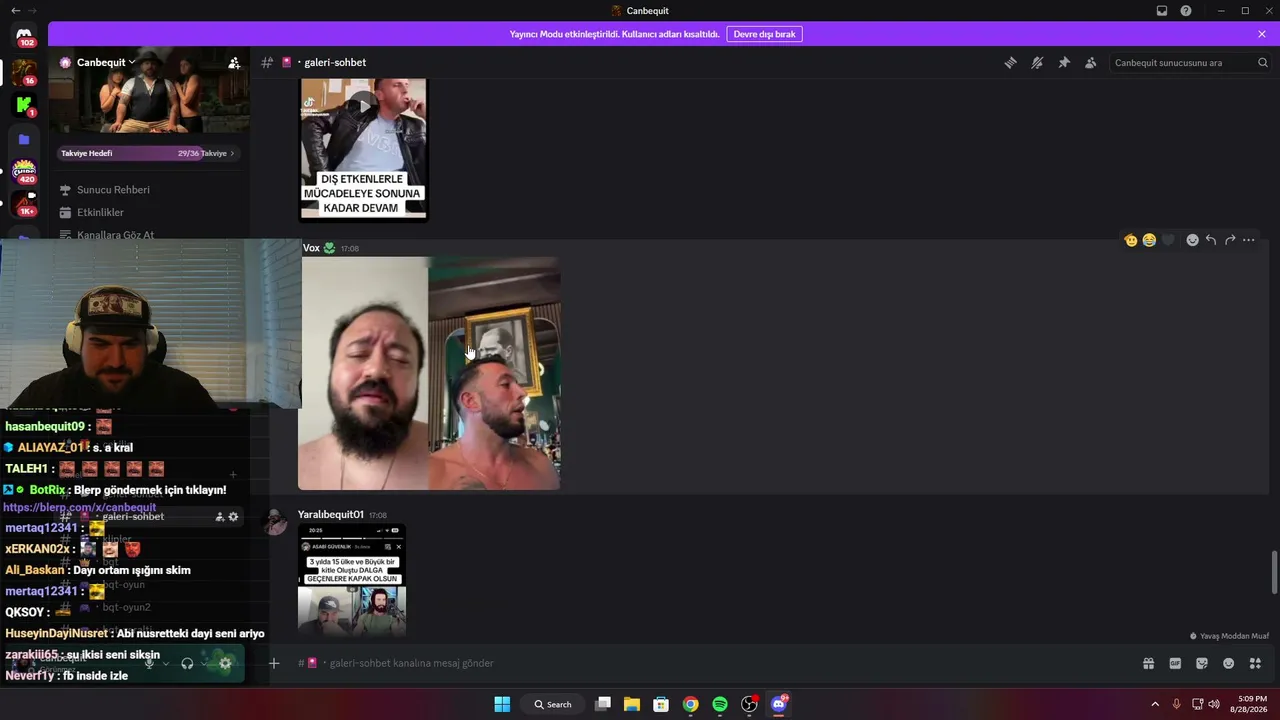The image size is (1280, 720).
Task: Toggle headphone deafen in user panel
Action: click(x=187, y=663)
